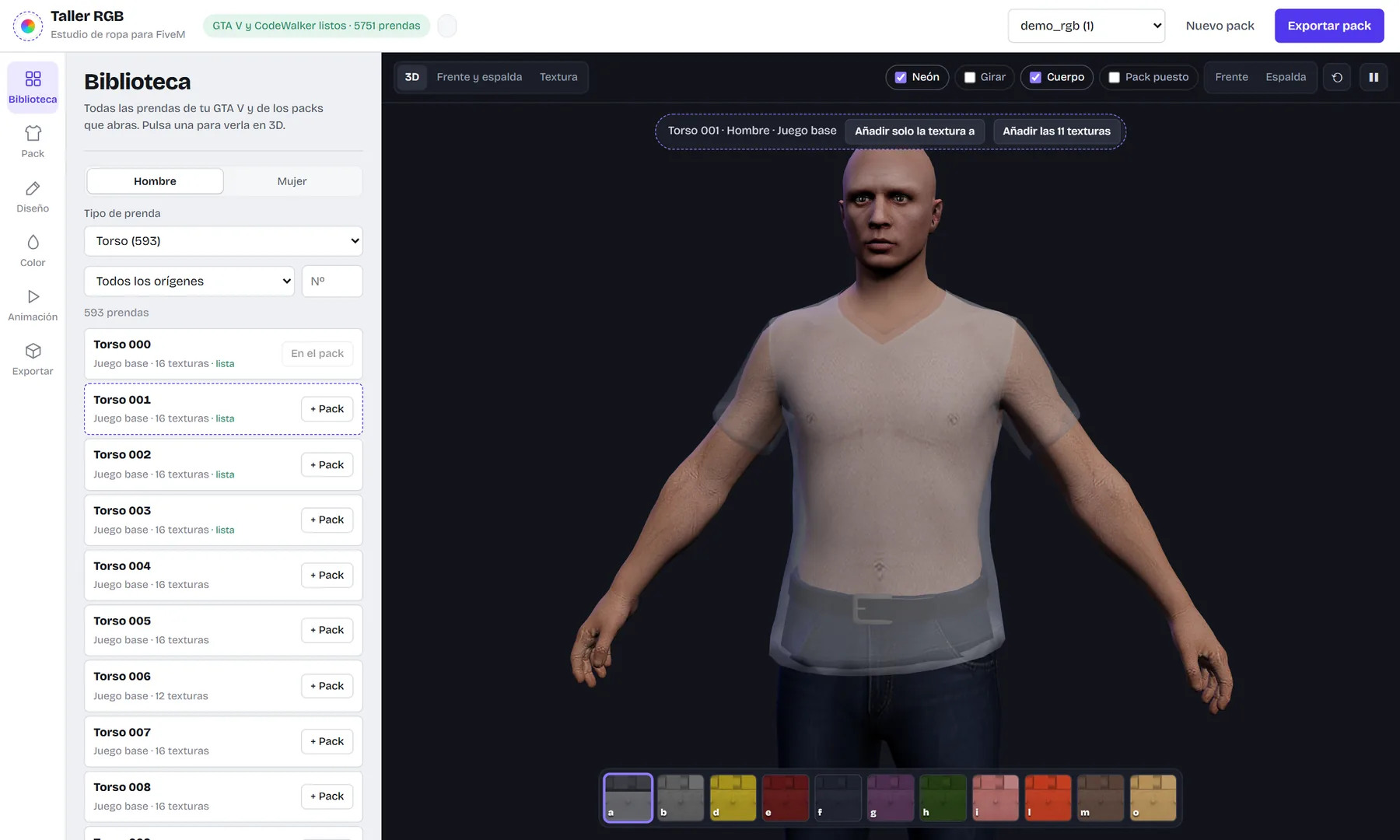Open the Diseño pencil section
This screenshot has height=840, width=1400.
33,196
